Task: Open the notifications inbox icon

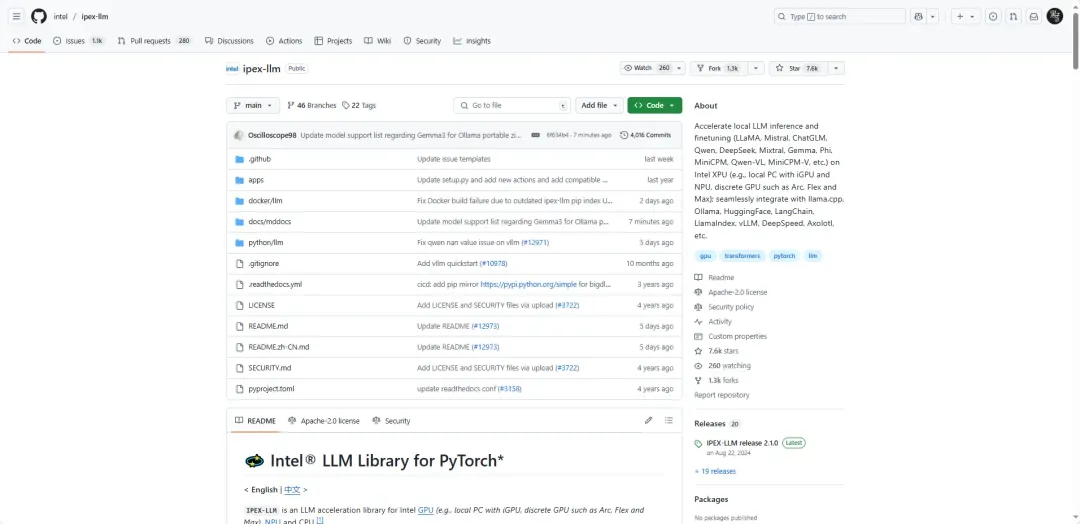Action: (1034, 17)
